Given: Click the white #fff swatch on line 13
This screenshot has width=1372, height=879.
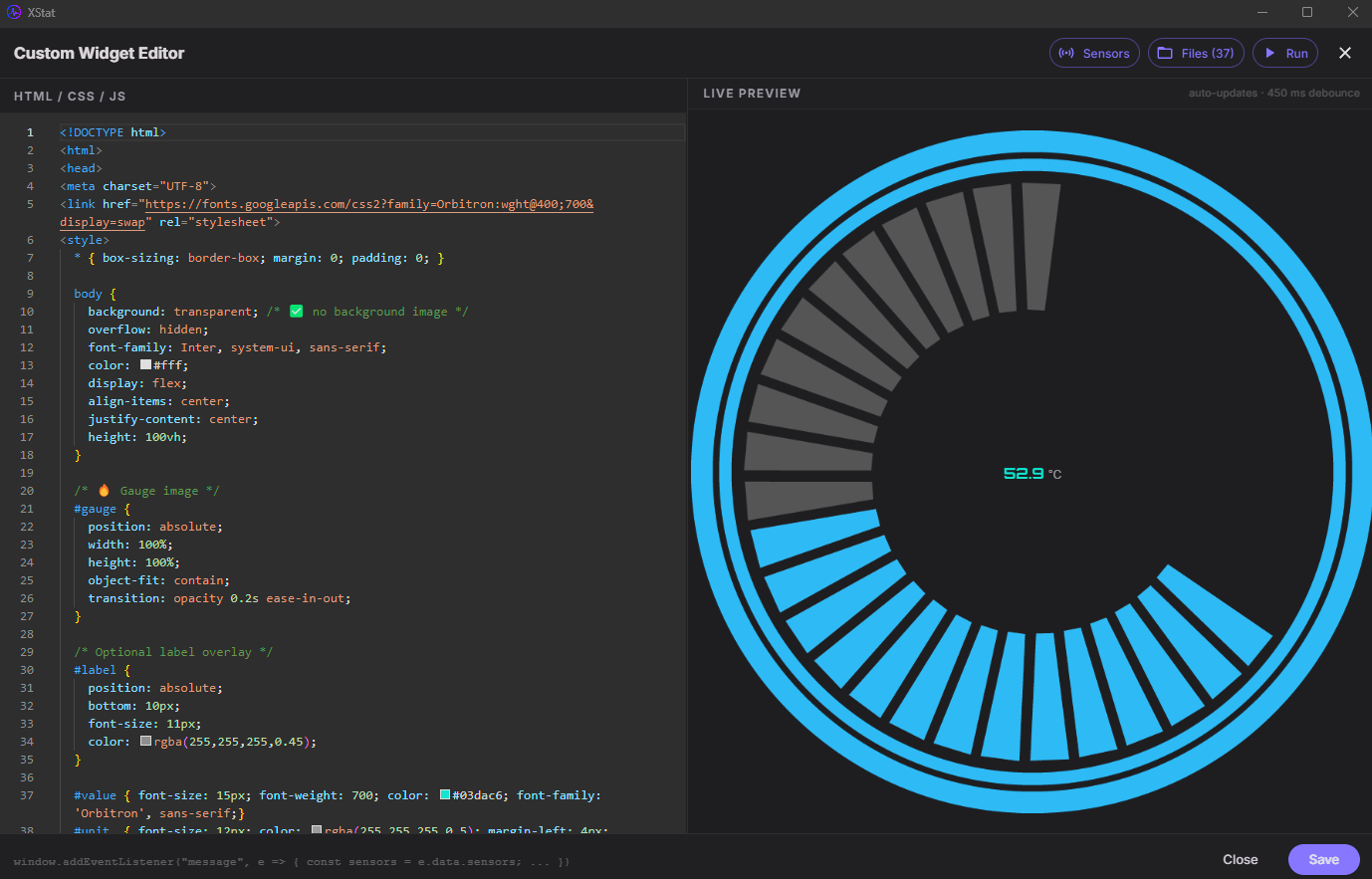Looking at the screenshot, I should click(144, 364).
